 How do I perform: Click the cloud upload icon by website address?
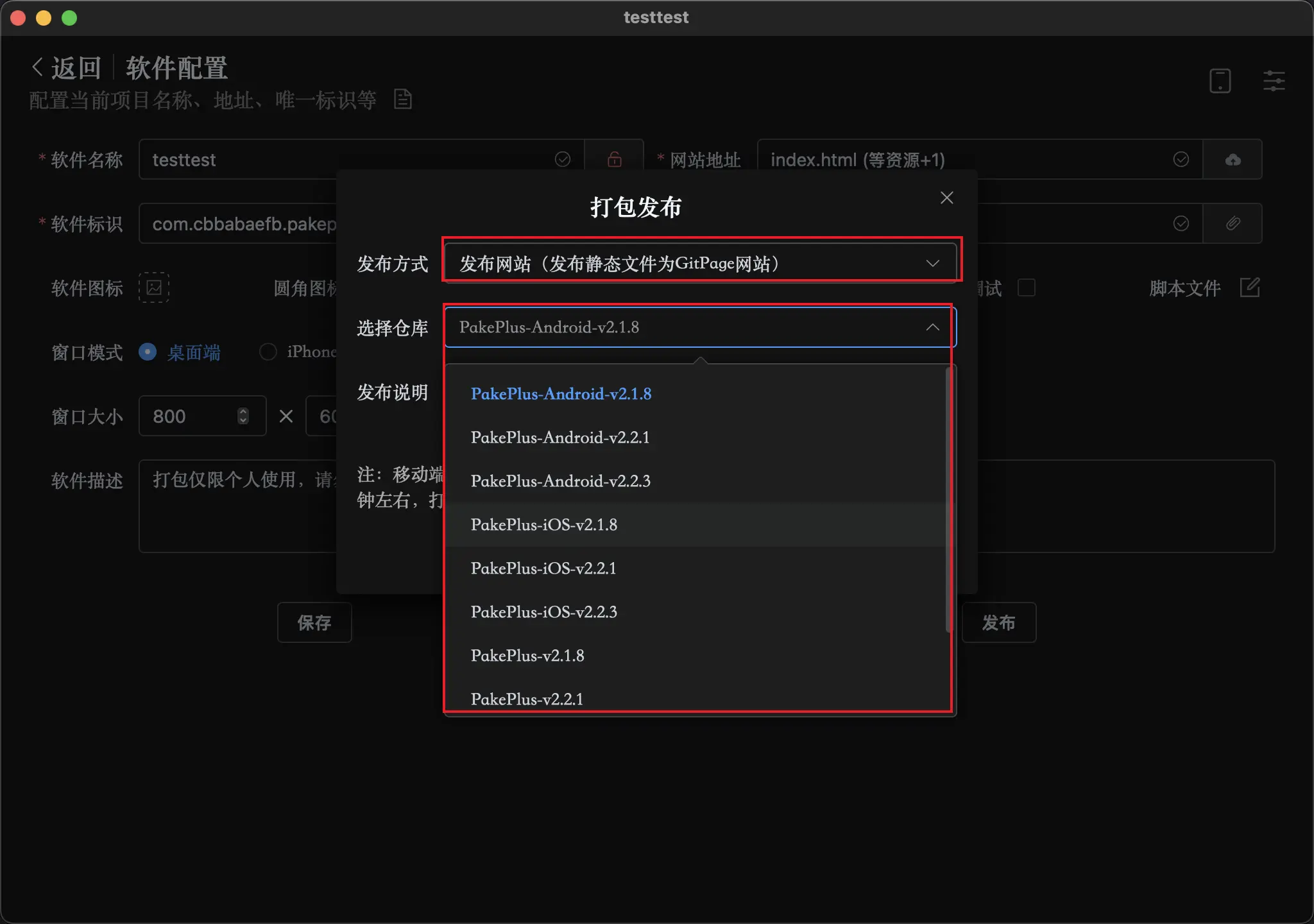point(1233,159)
